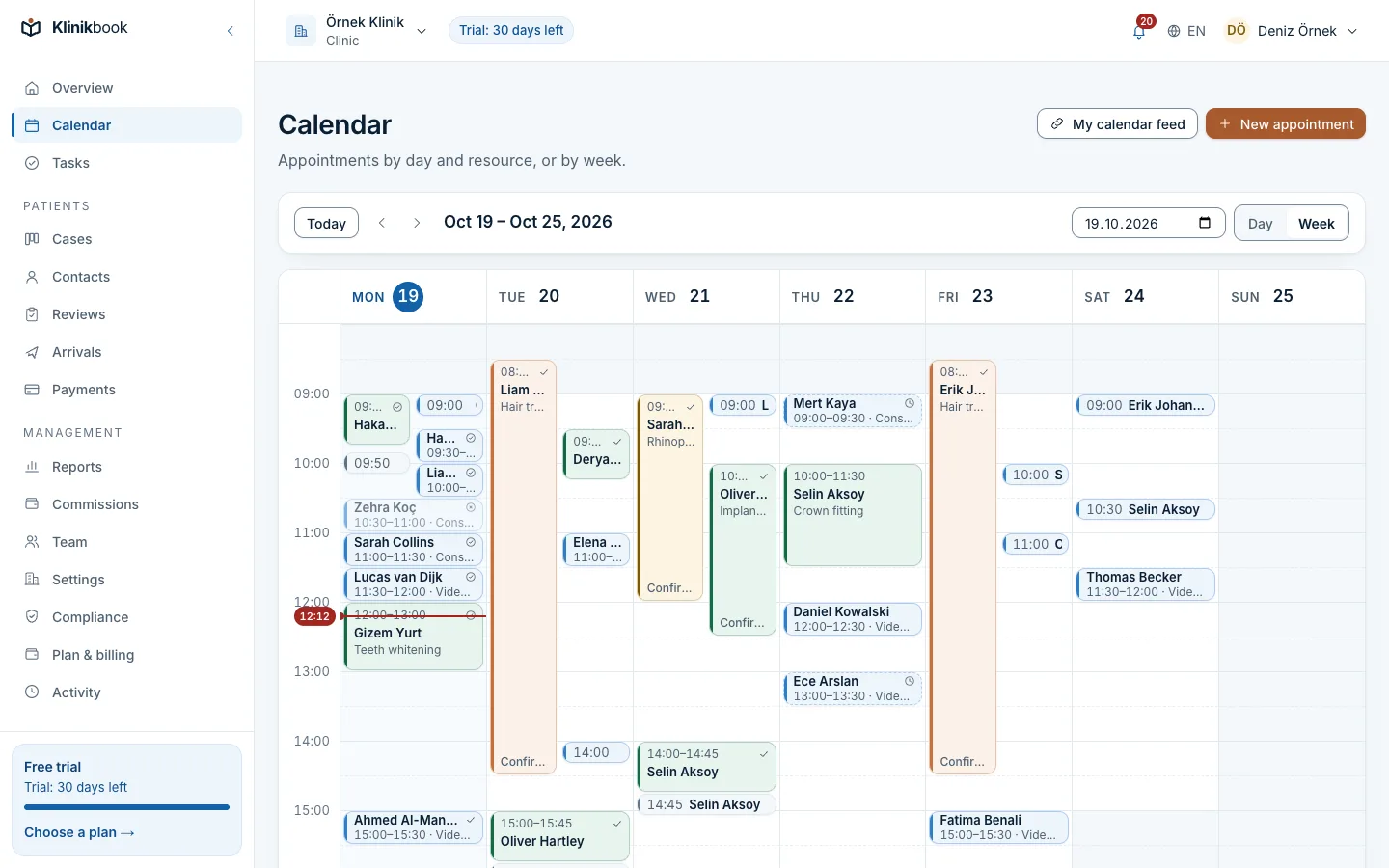The image size is (1389, 868).
Task: Click the Trial: 30 days left badge
Action: pos(511,31)
